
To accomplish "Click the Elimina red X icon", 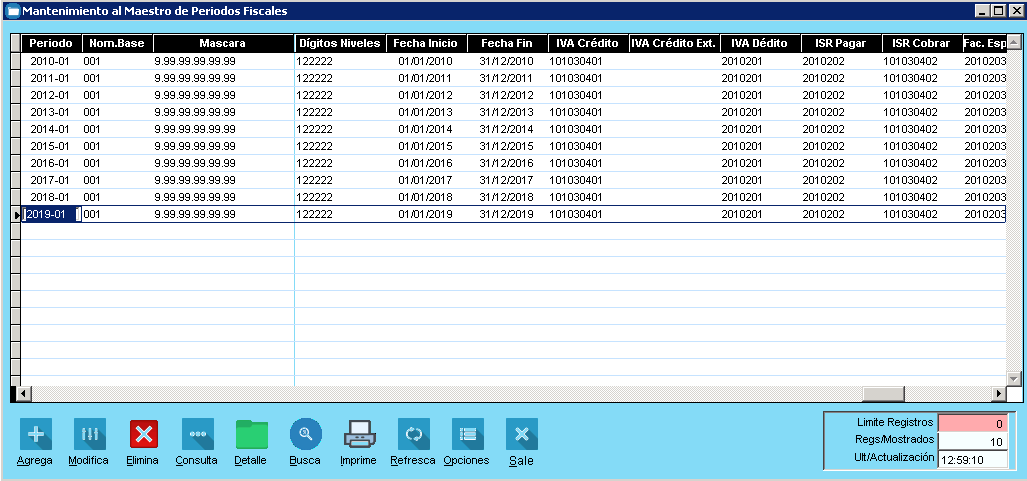I will (x=143, y=434).
